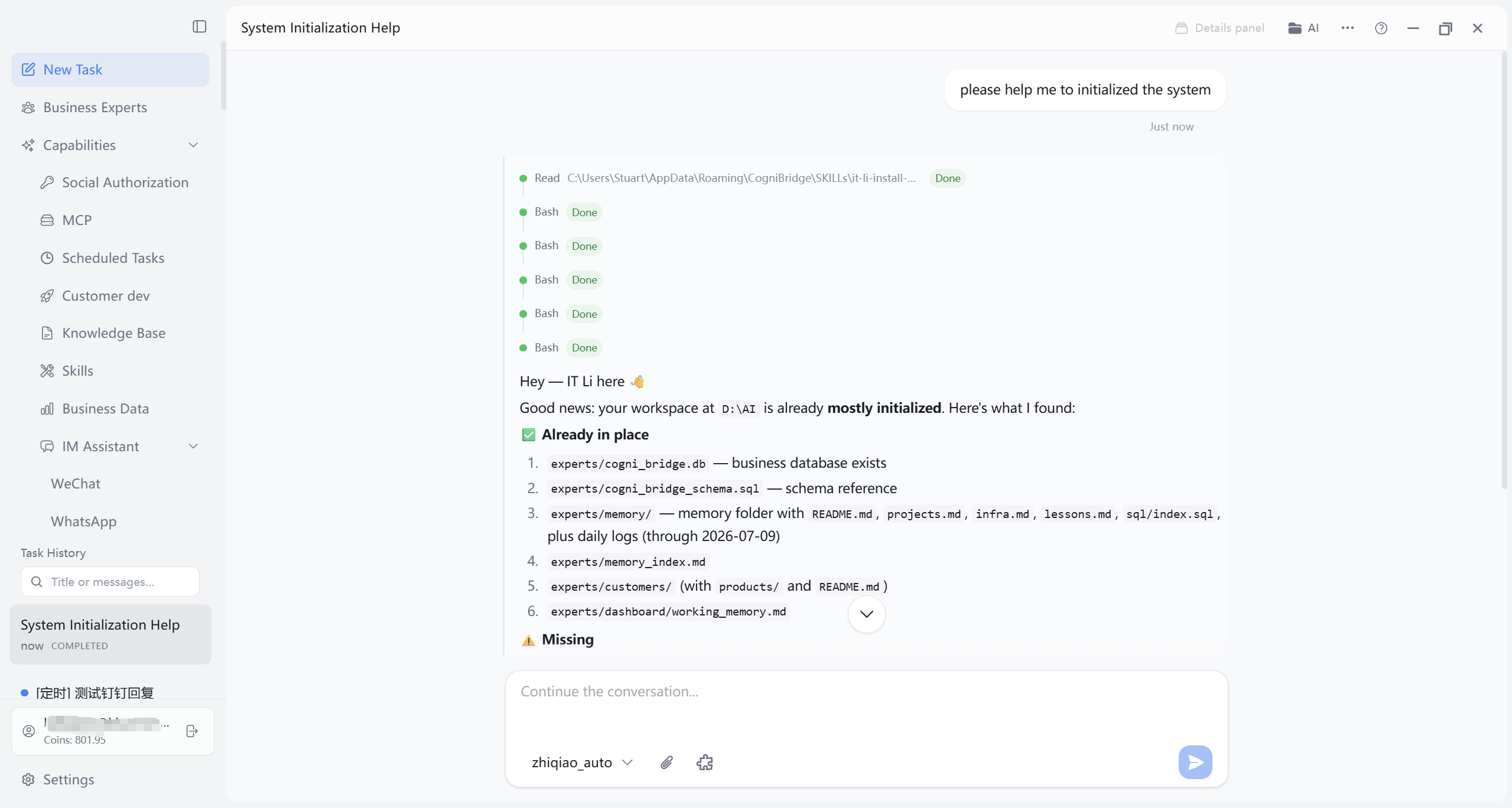Open the System Initialization Help history item
The width and height of the screenshot is (1512, 808).
pyautogui.click(x=110, y=634)
